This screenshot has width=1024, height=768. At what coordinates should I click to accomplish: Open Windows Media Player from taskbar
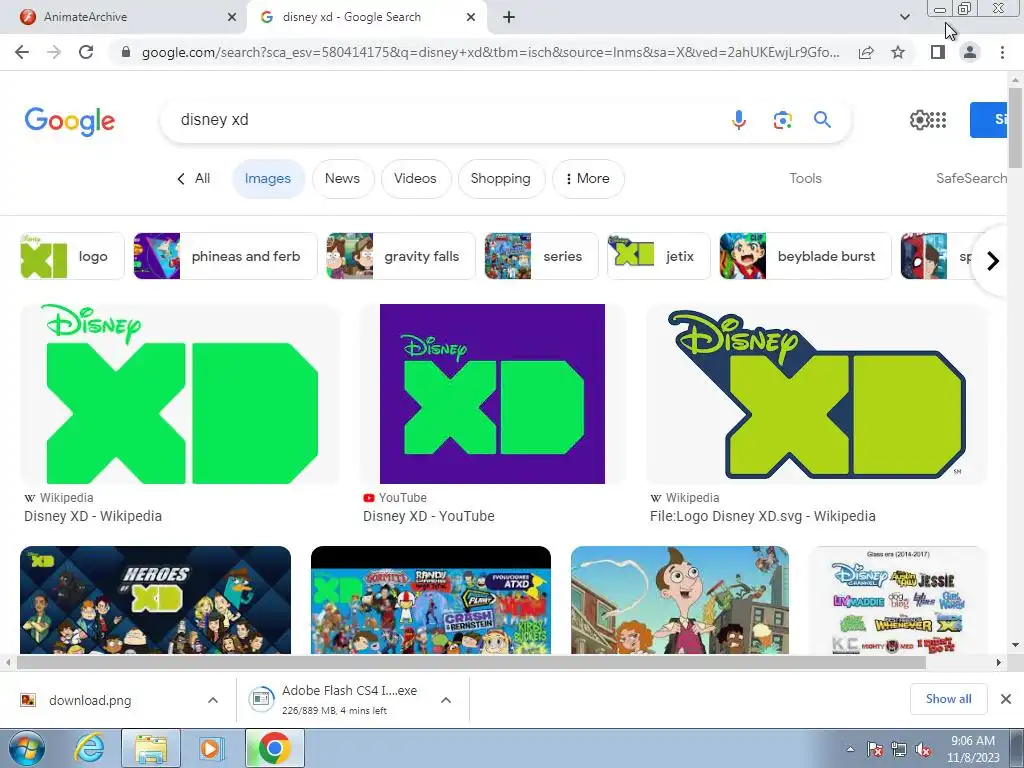pos(210,748)
